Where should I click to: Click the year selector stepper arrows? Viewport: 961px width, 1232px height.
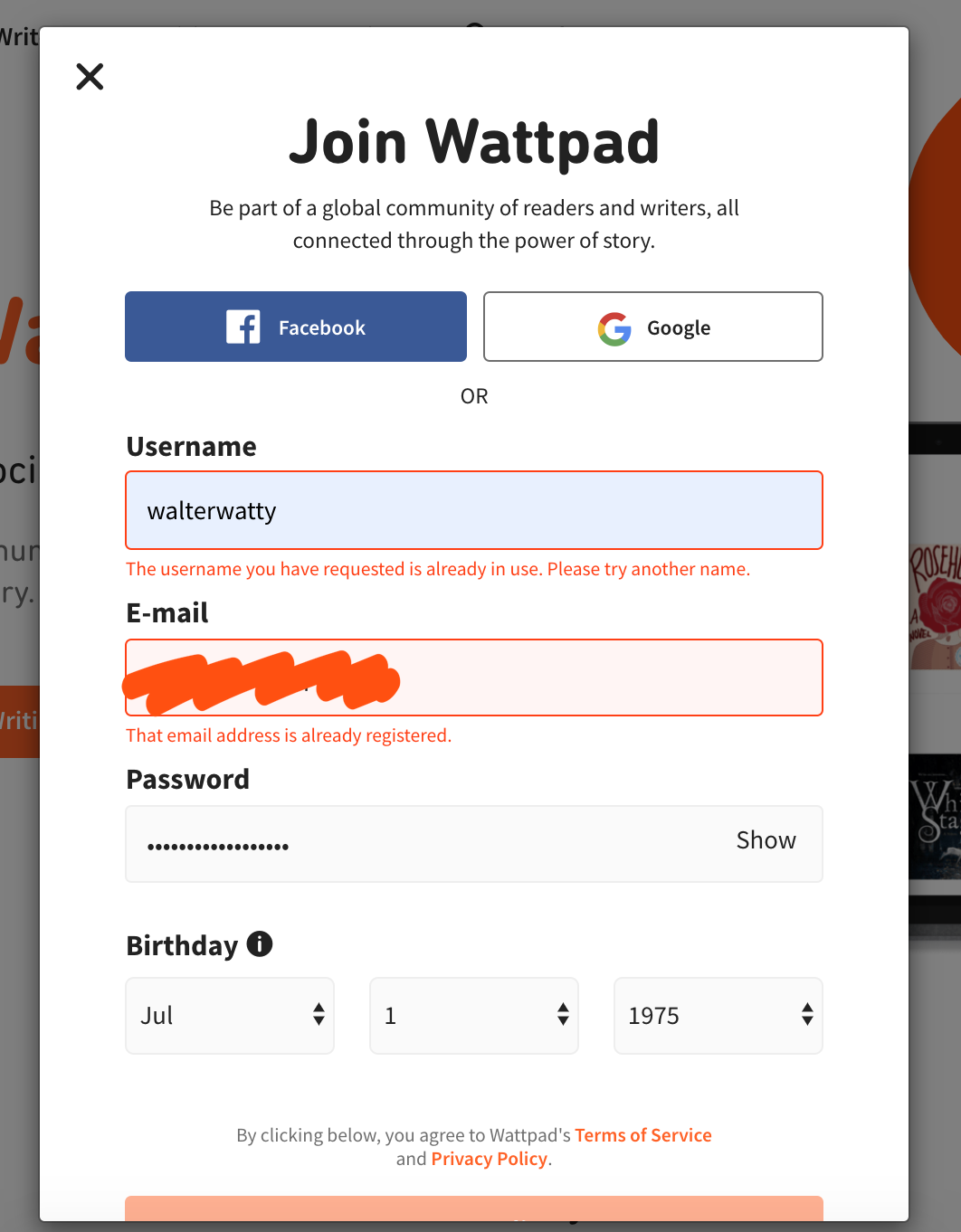pyautogui.click(x=806, y=1015)
